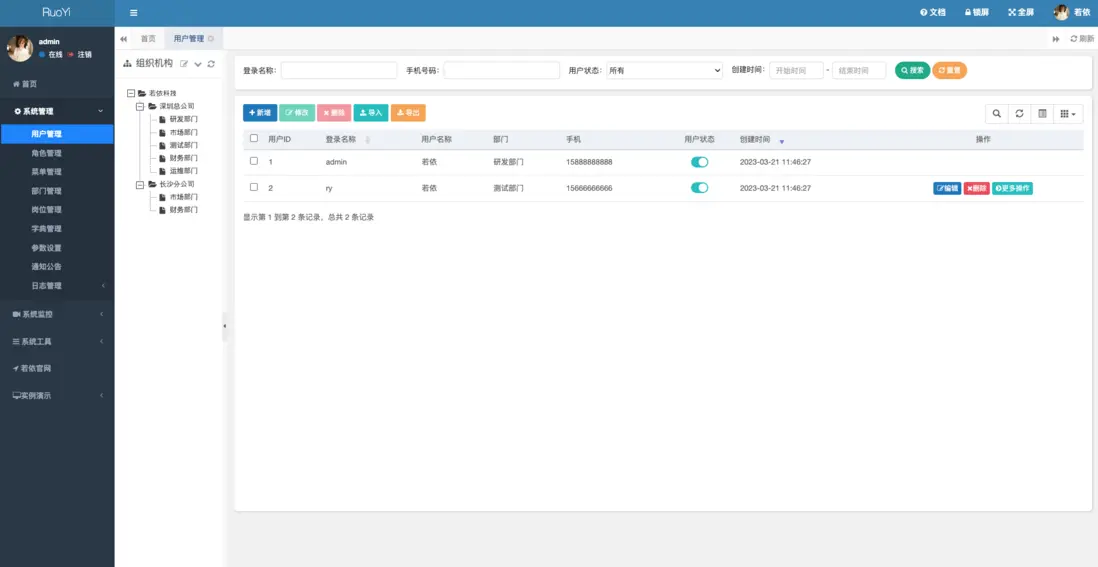Click the 结束时间 date field
Viewport: 1098px width, 567px height.
(859, 70)
